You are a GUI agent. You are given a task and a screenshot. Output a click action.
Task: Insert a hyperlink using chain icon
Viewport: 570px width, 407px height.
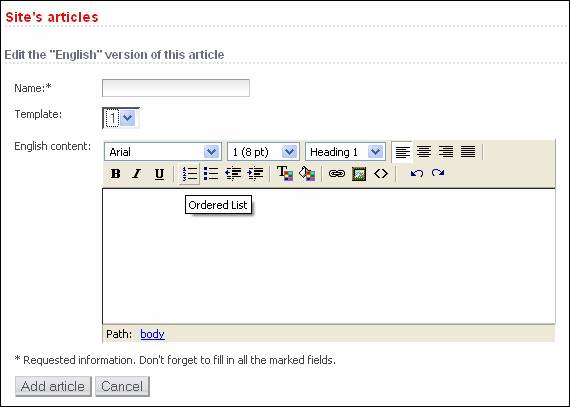click(x=337, y=174)
